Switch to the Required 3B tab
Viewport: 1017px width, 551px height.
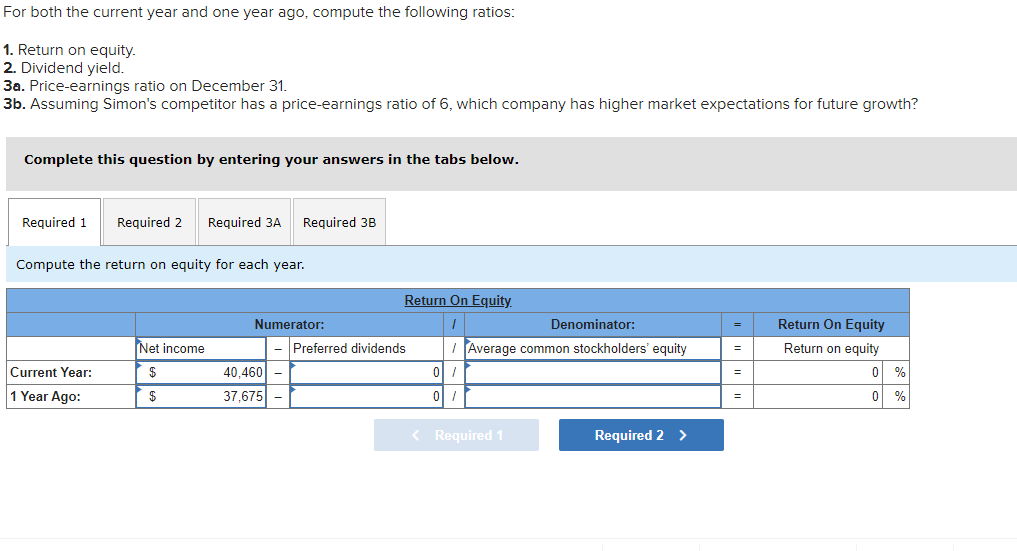pos(339,222)
